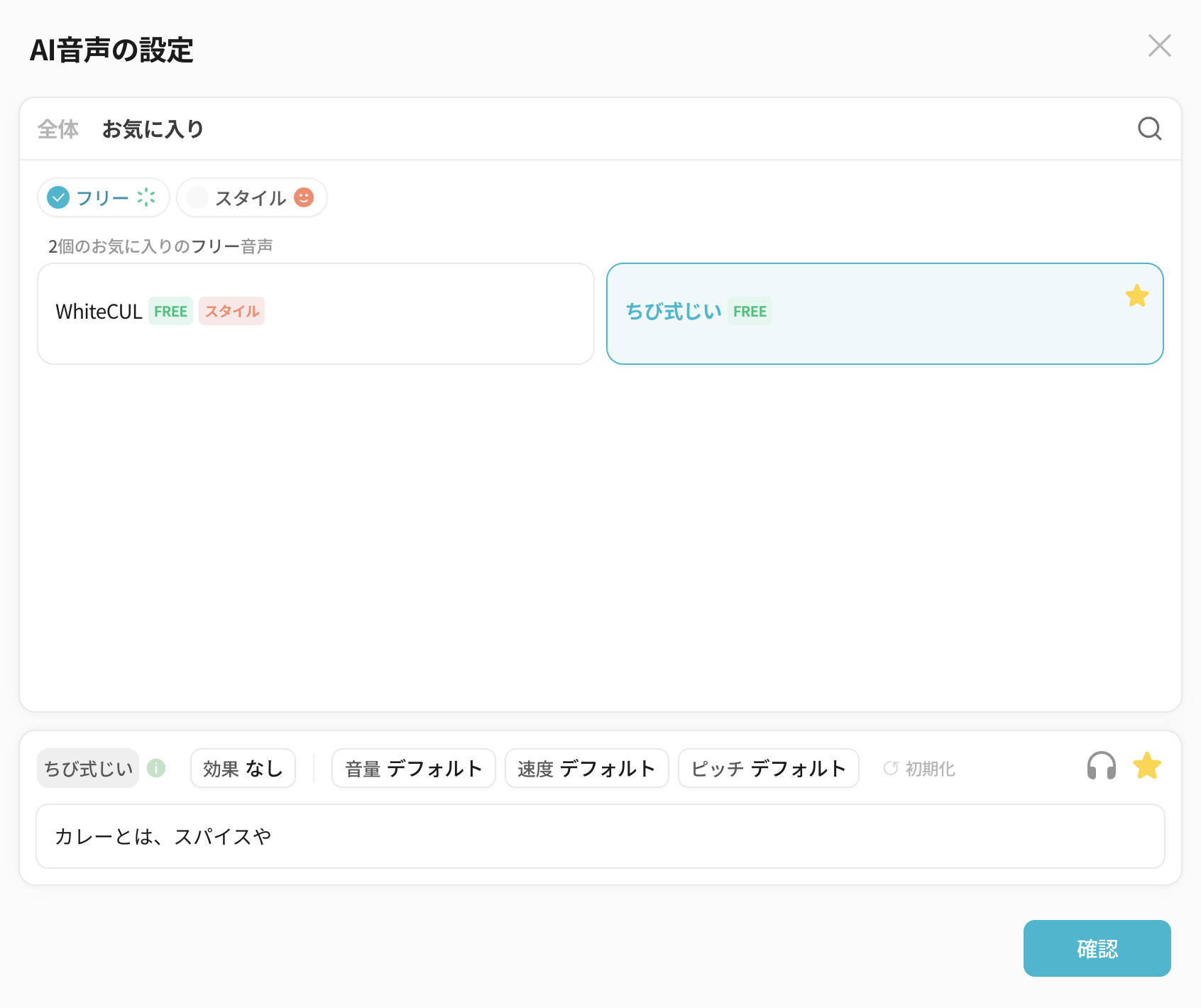The width and height of the screenshot is (1201, 1008).
Task: Open the 音量 デフォルト dropdown
Action: tap(414, 768)
